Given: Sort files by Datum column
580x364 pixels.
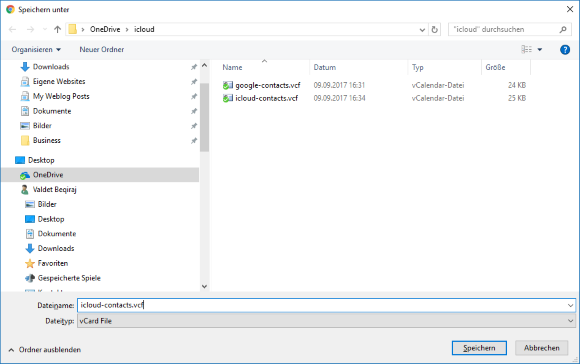Looking at the screenshot, I should [x=325, y=67].
